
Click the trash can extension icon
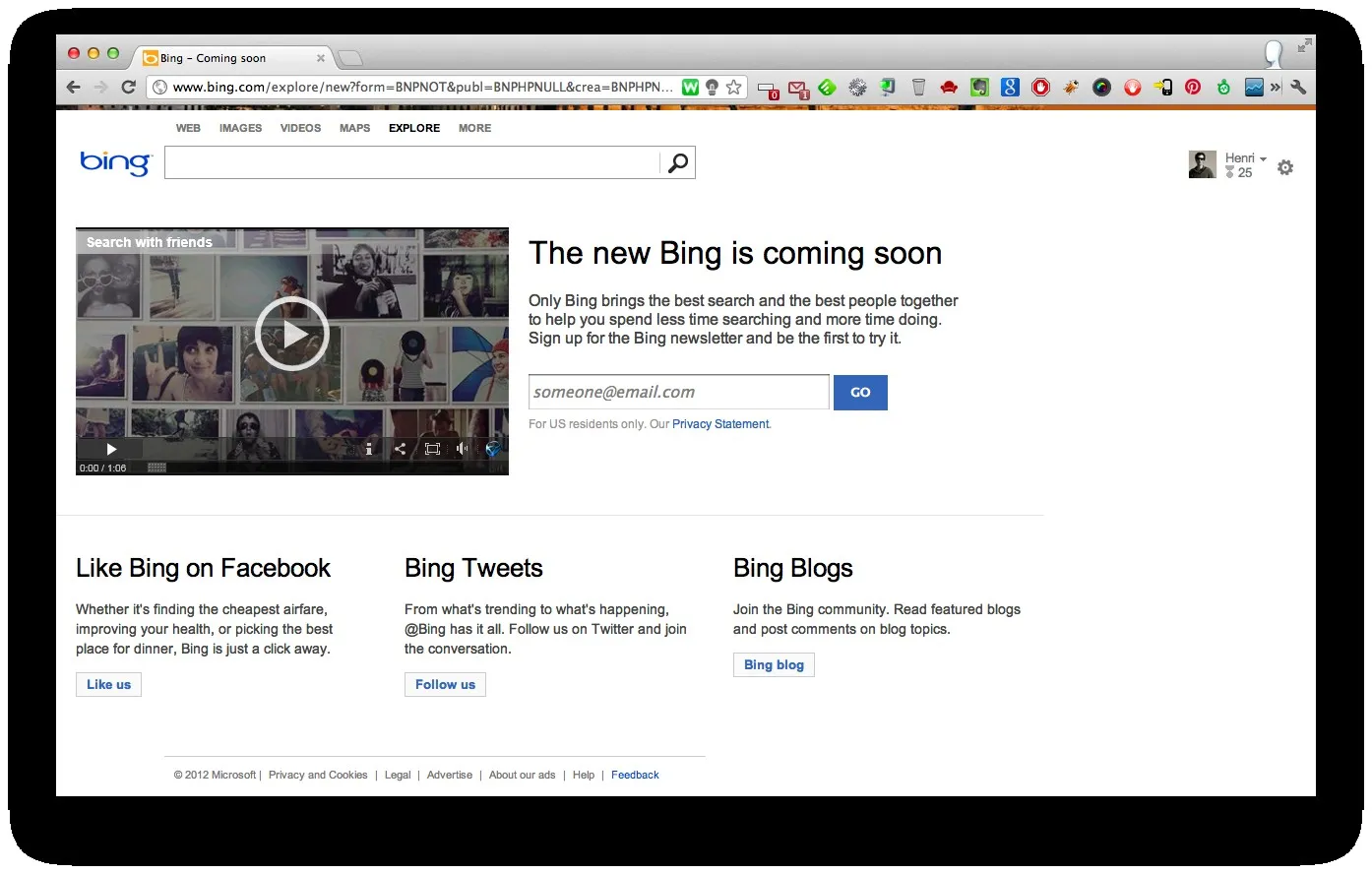[x=918, y=88]
